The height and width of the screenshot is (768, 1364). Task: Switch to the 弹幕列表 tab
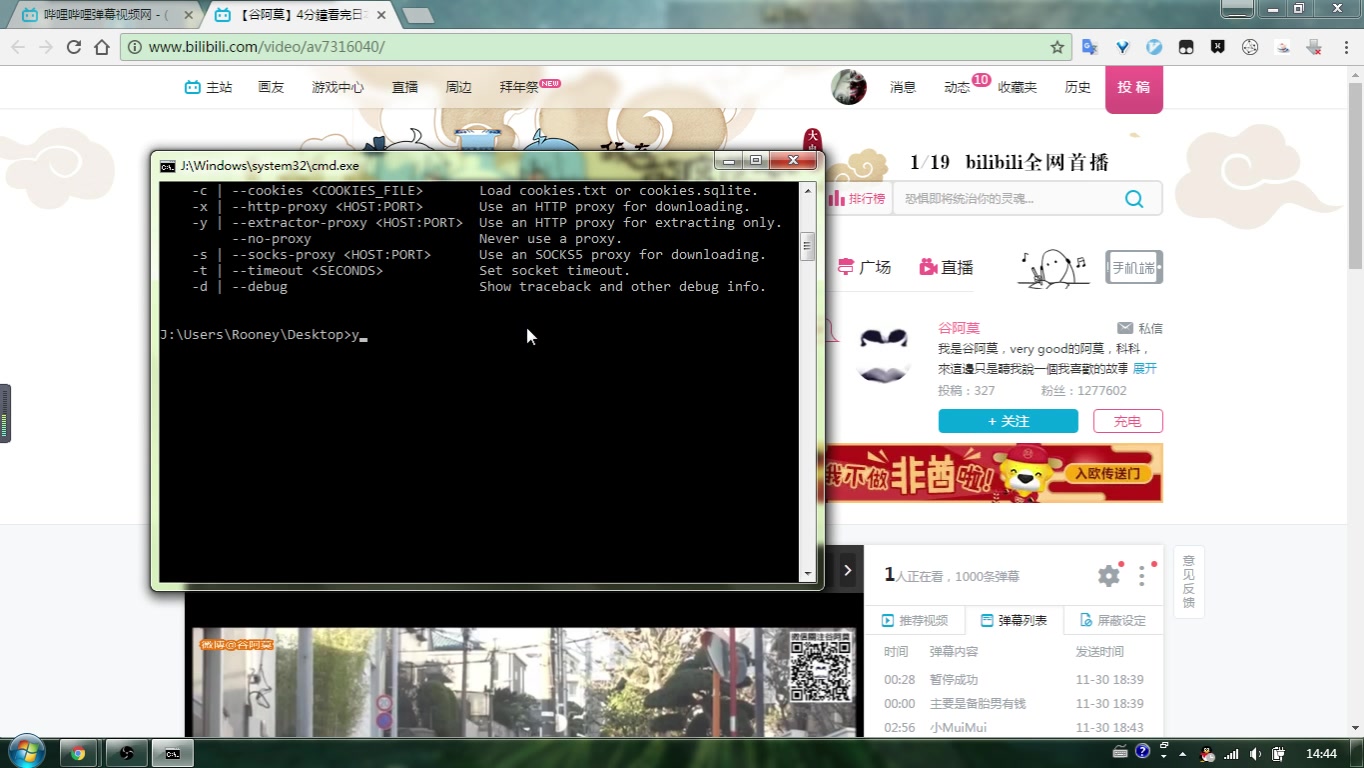coord(1014,621)
